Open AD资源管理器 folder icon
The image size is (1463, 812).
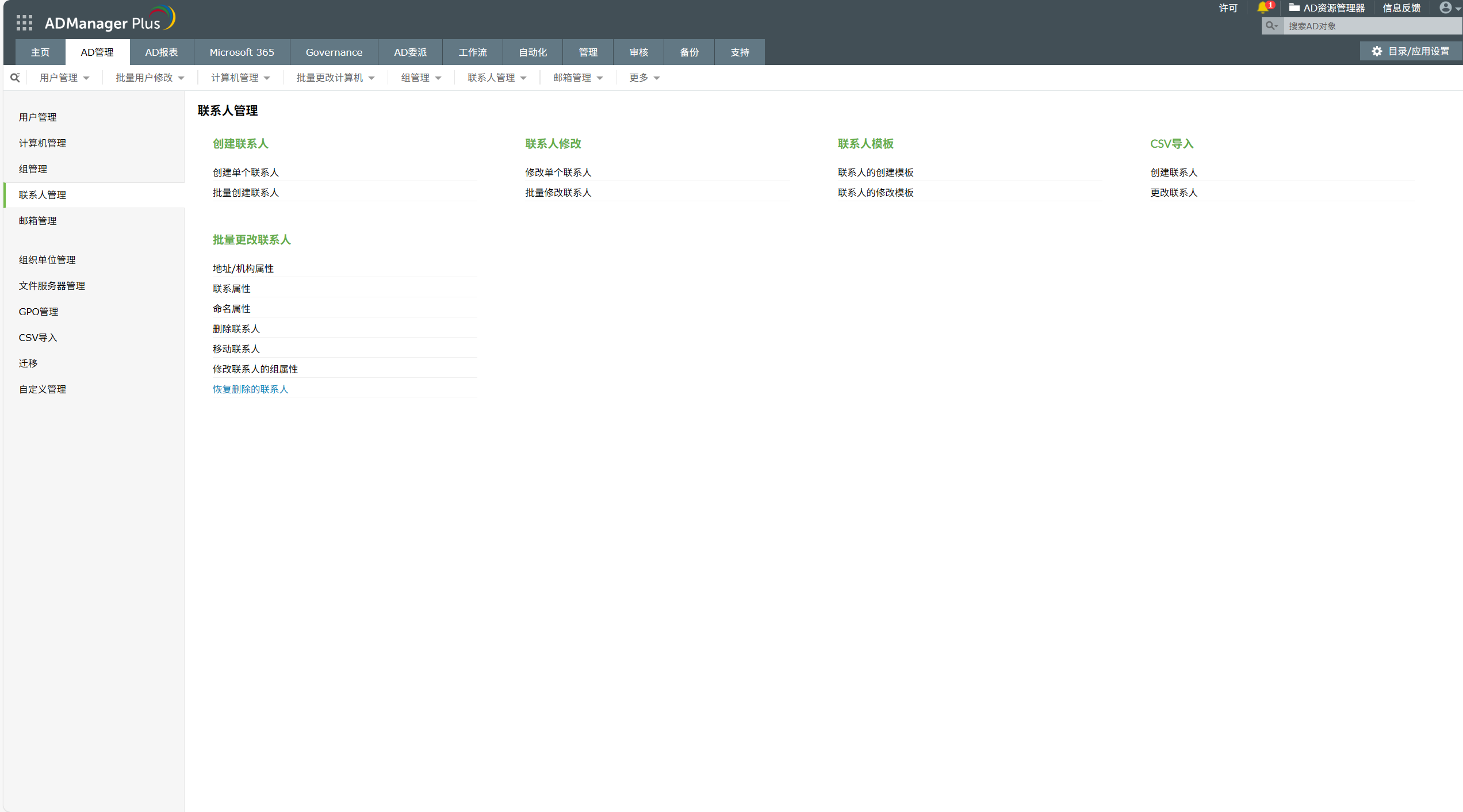pyautogui.click(x=1294, y=7)
